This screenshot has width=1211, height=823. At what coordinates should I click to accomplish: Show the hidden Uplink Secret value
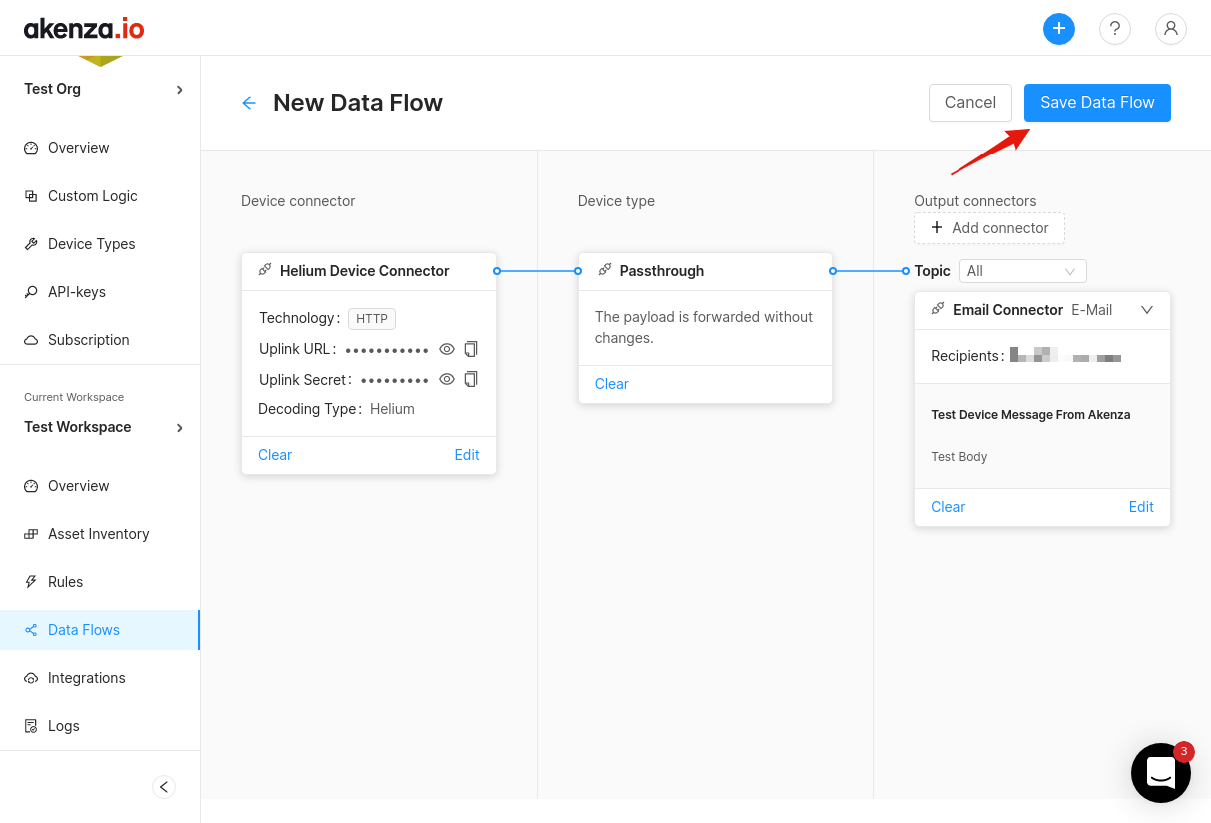(447, 379)
